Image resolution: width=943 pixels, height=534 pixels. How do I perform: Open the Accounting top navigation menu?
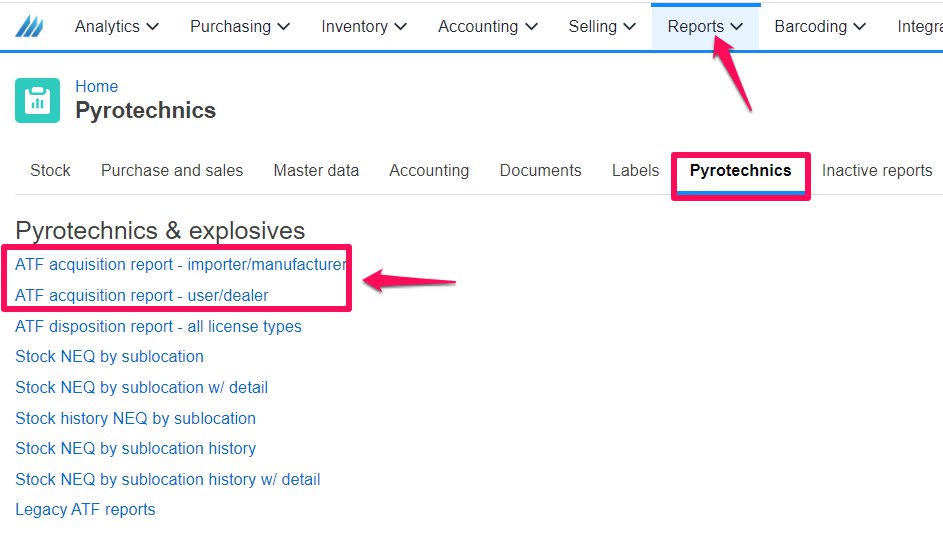[x=488, y=26]
